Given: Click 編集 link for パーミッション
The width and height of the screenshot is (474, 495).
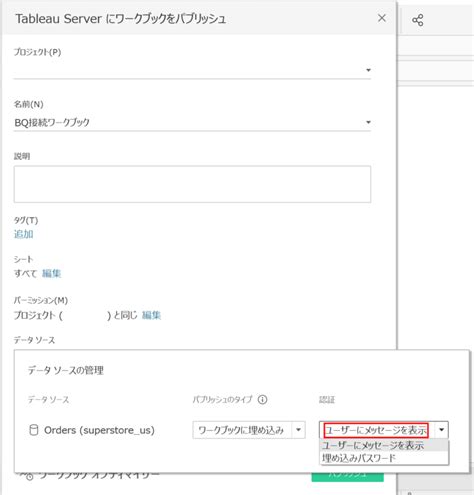Looking at the screenshot, I should click(x=151, y=315).
